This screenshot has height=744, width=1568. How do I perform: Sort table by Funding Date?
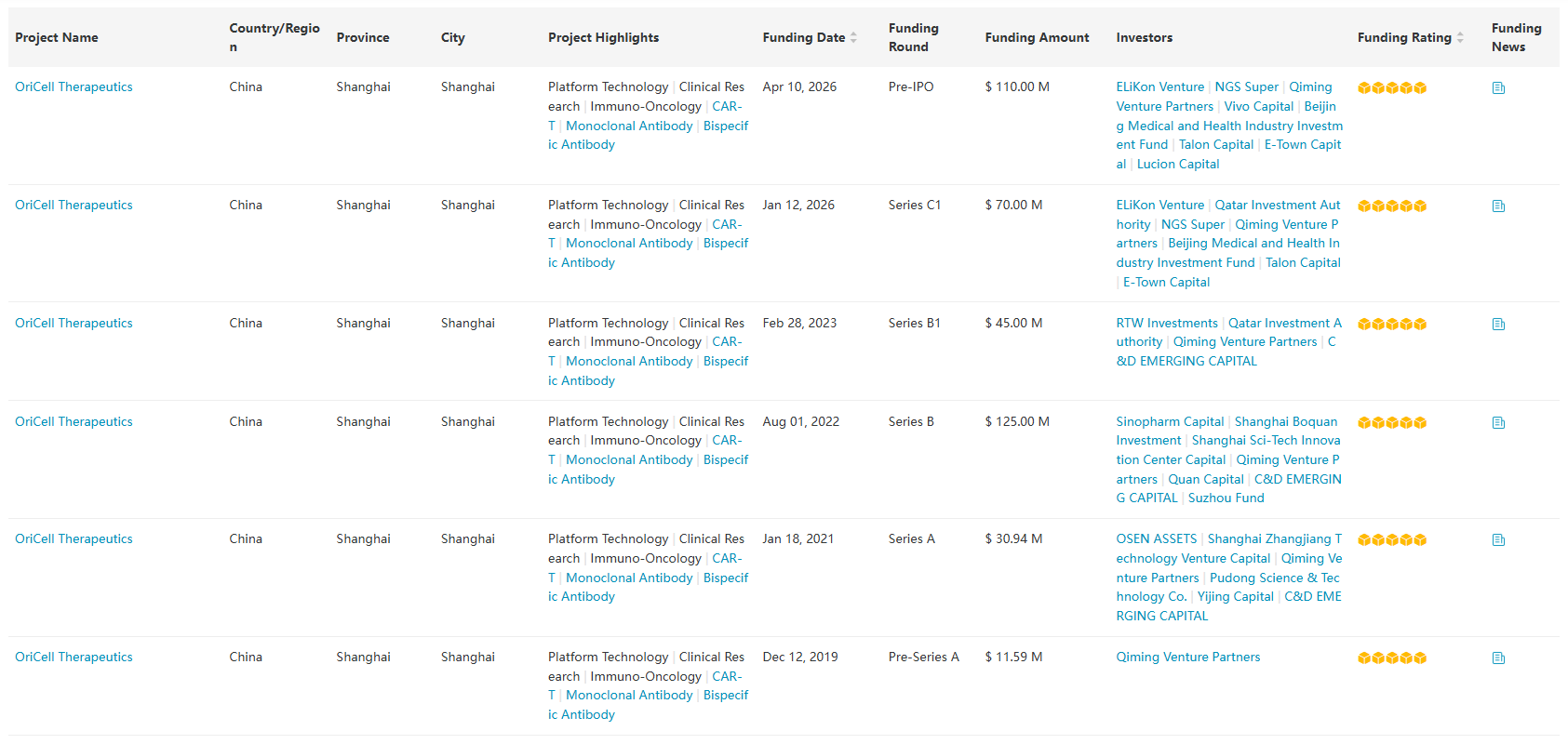pos(853,38)
